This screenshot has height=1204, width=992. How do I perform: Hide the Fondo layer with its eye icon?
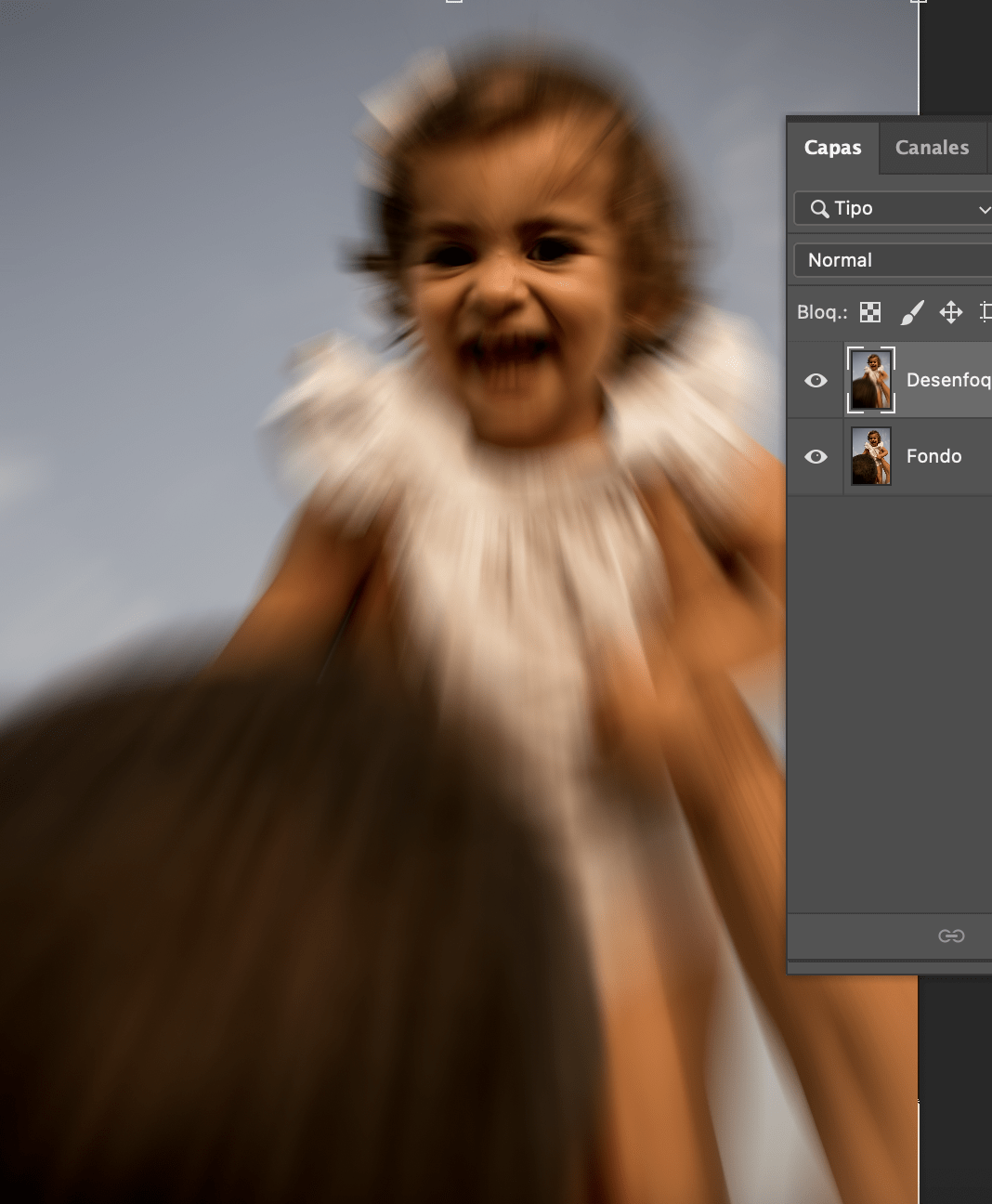coord(816,456)
